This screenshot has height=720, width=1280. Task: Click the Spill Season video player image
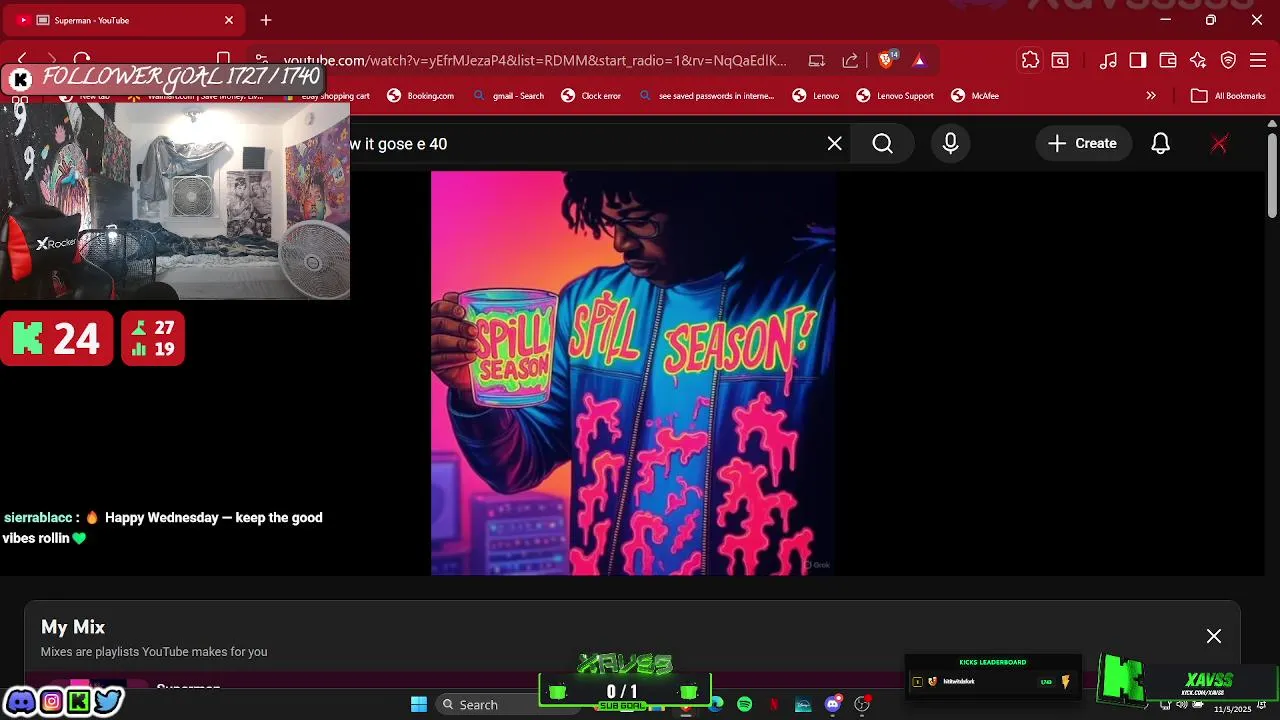pyautogui.click(x=633, y=373)
